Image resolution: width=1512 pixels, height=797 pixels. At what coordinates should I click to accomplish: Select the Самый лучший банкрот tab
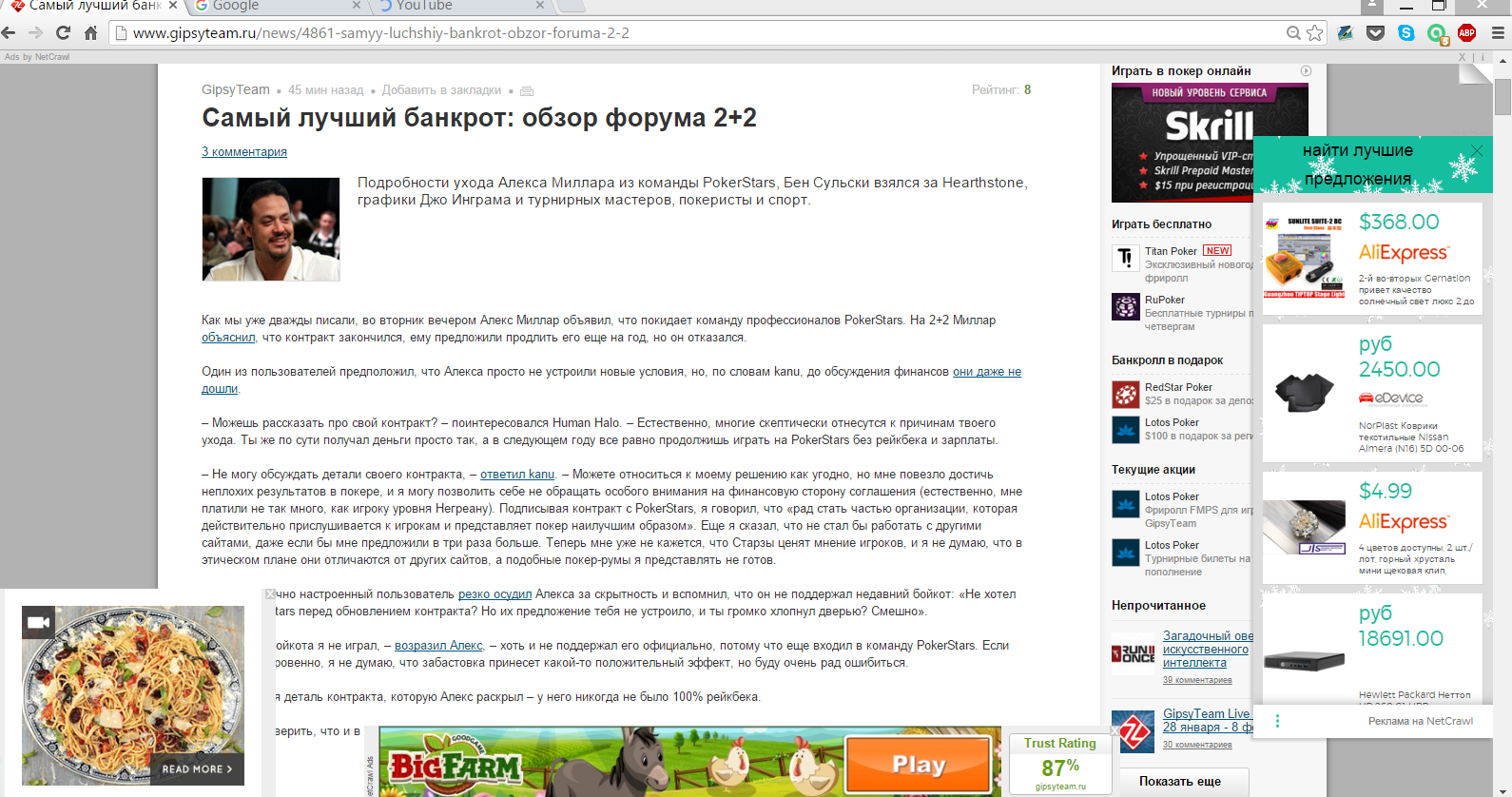tap(90, 6)
